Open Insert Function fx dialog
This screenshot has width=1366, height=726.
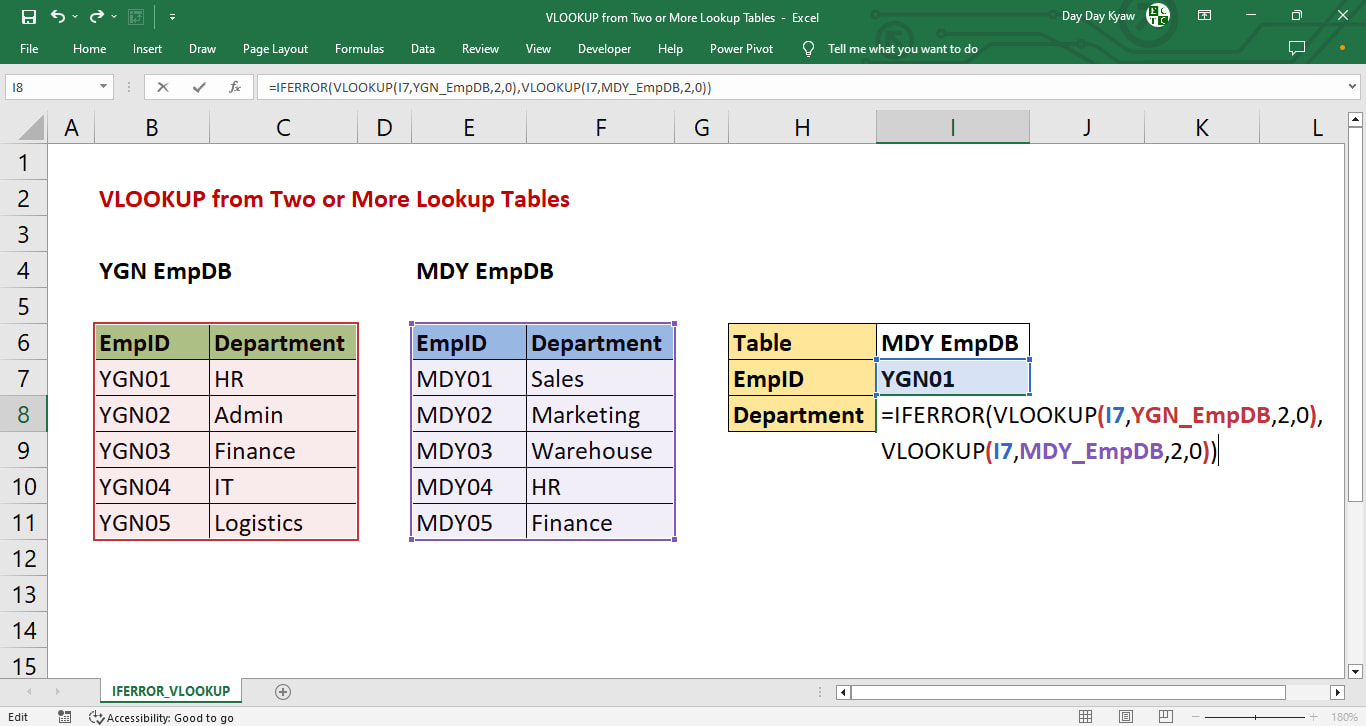point(235,87)
